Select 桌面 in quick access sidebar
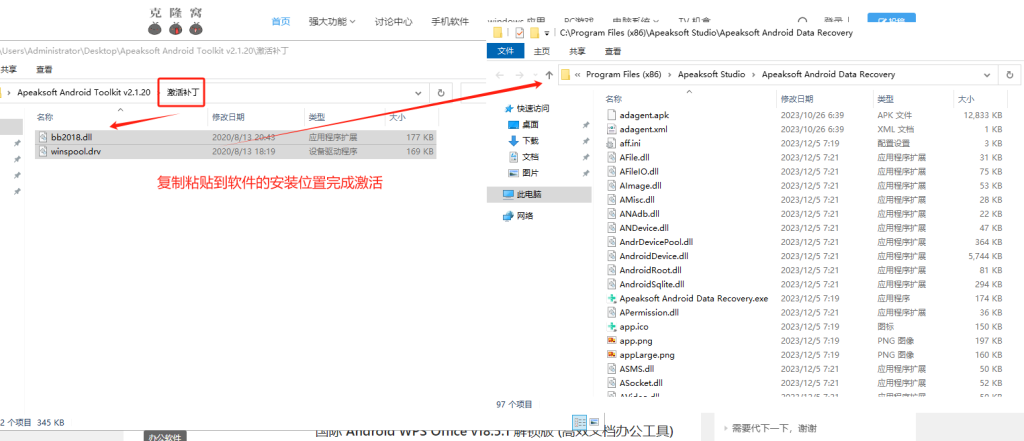The width and height of the screenshot is (1024, 441). pos(530,124)
